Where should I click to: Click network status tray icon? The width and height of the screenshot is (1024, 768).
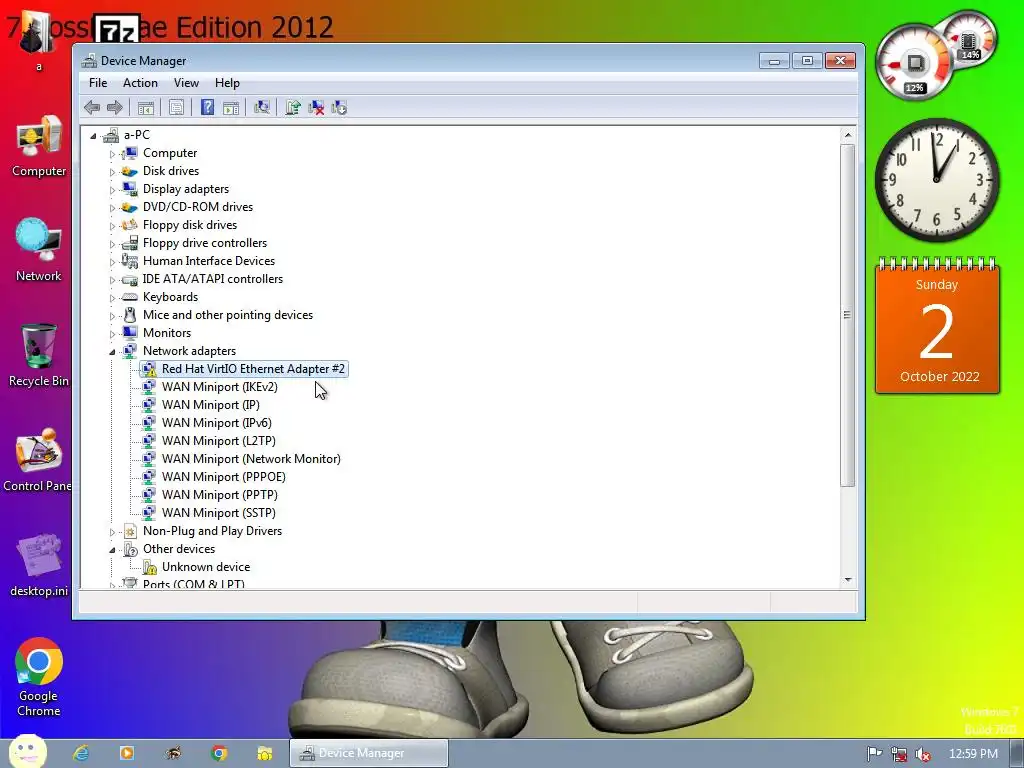(x=899, y=754)
